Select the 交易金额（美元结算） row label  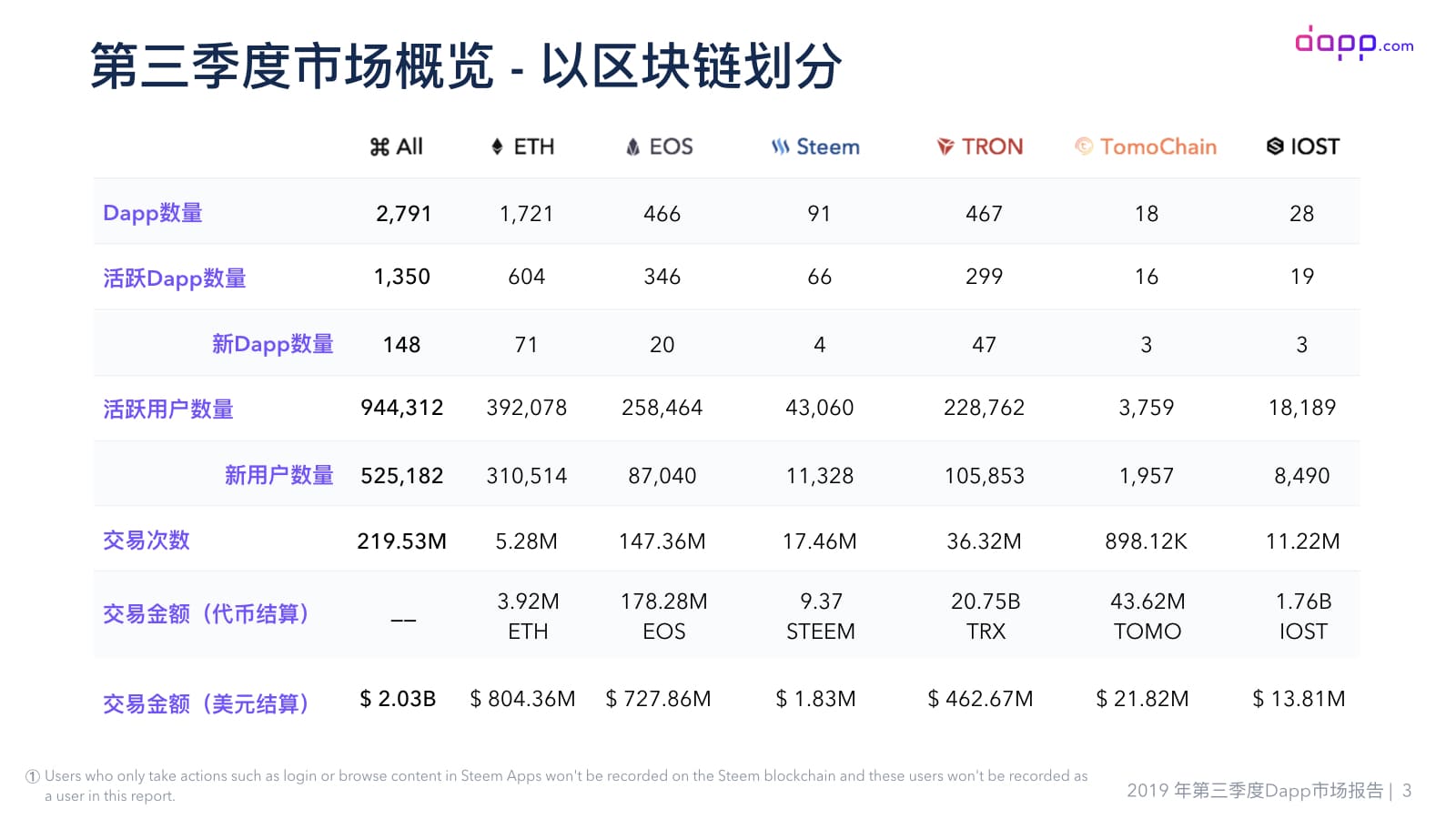pyautogui.click(x=206, y=703)
